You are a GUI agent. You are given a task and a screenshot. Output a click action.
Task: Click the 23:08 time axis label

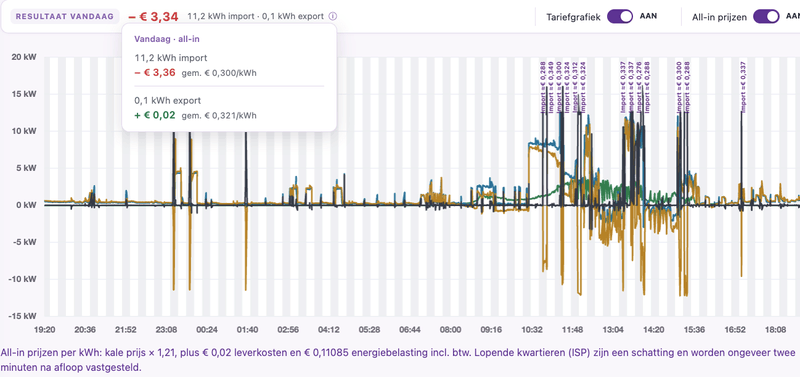[x=166, y=330]
